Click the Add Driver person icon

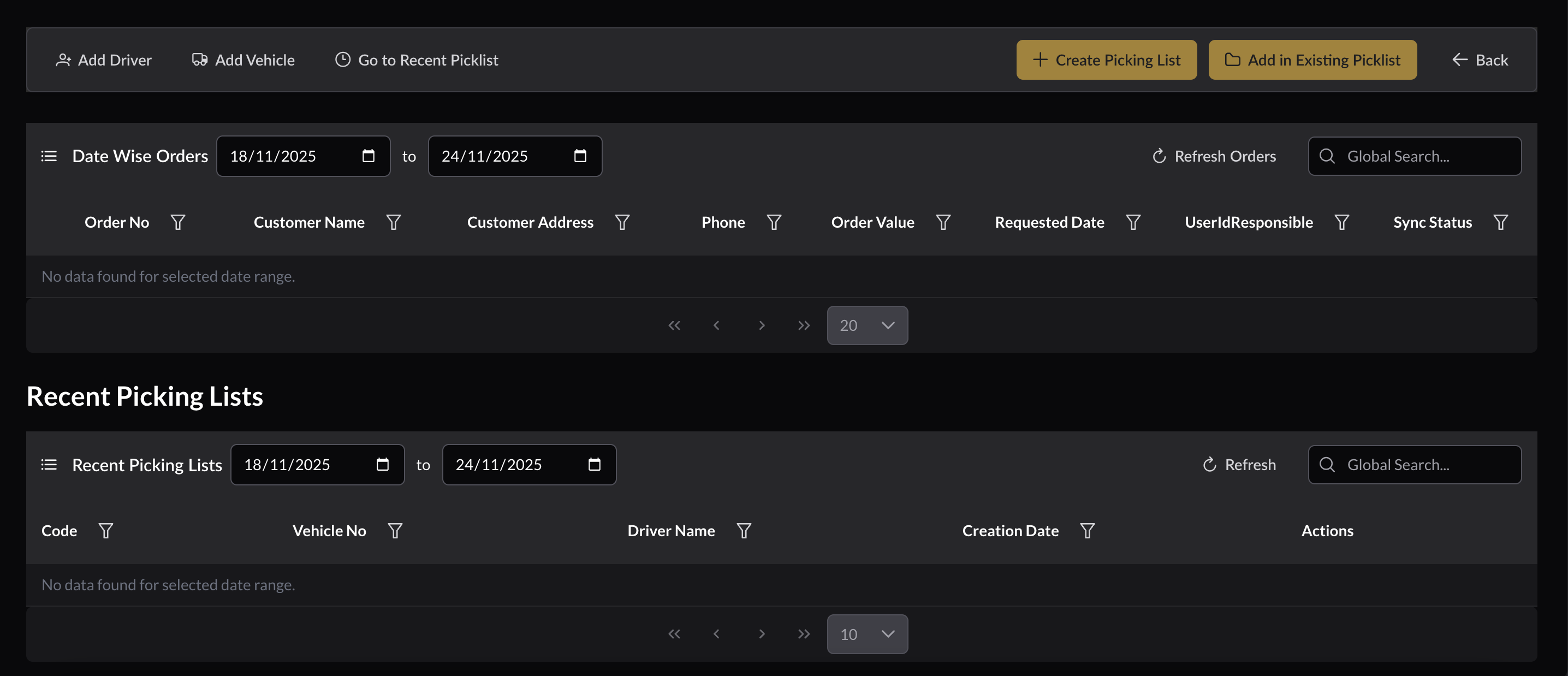point(64,60)
